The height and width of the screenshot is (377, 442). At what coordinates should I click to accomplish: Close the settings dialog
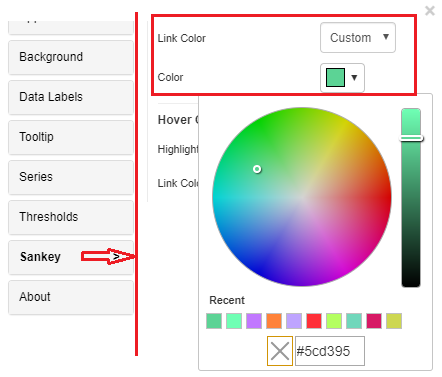pyautogui.click(x=430, y=11)
